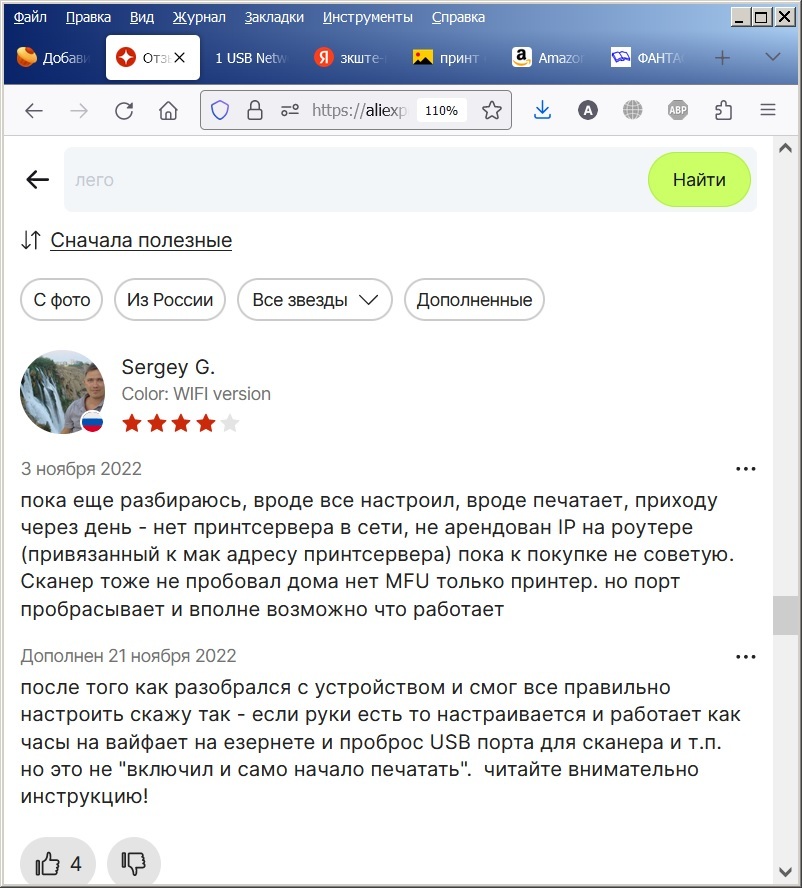
Task: Enable the "Из России" filter chip
Action: coord(170,300)
